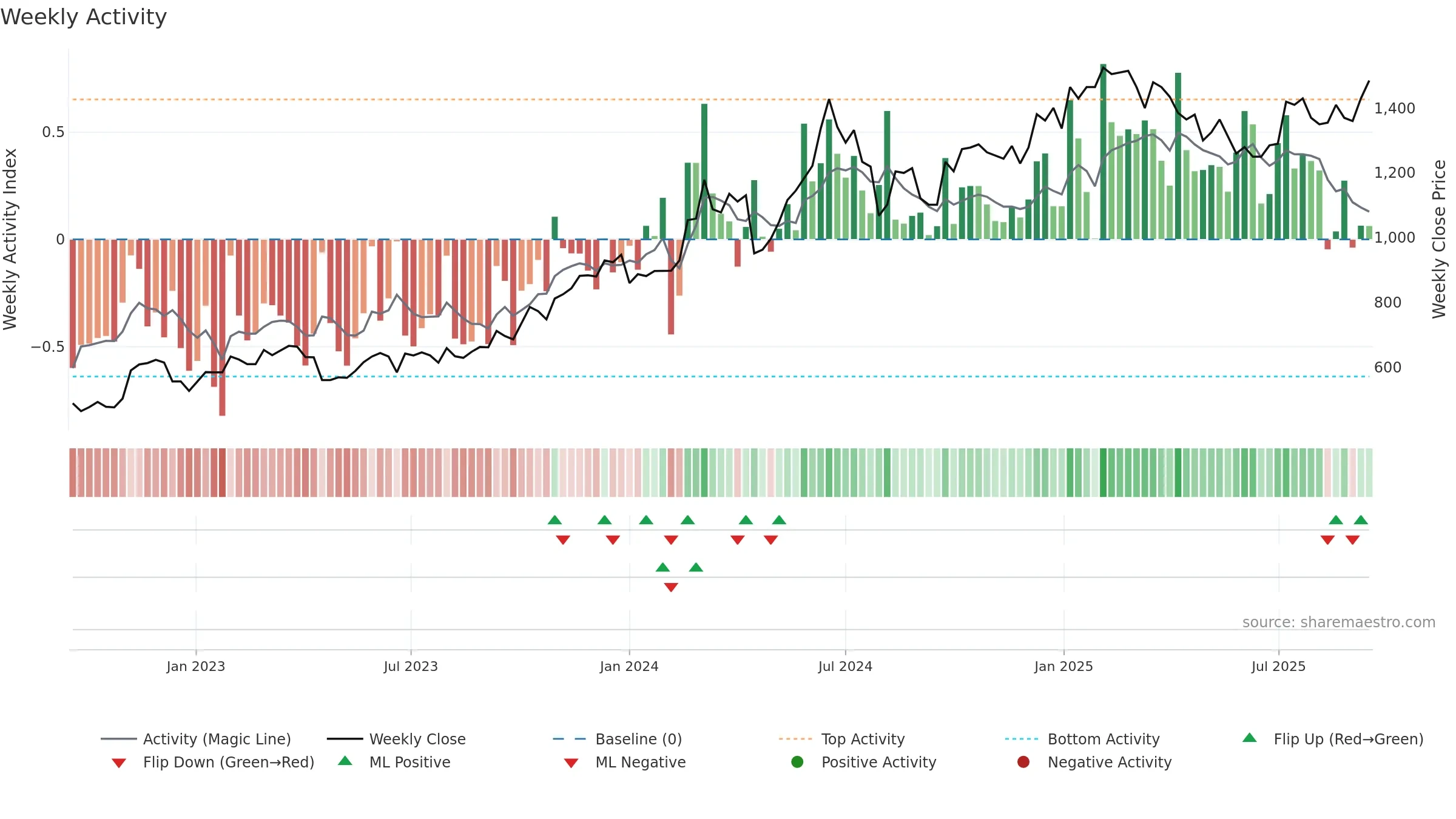Toggle the ML Negative legend entry
Screen dimensions: 1456x819
pyautogui.click(x=625, y=762)
